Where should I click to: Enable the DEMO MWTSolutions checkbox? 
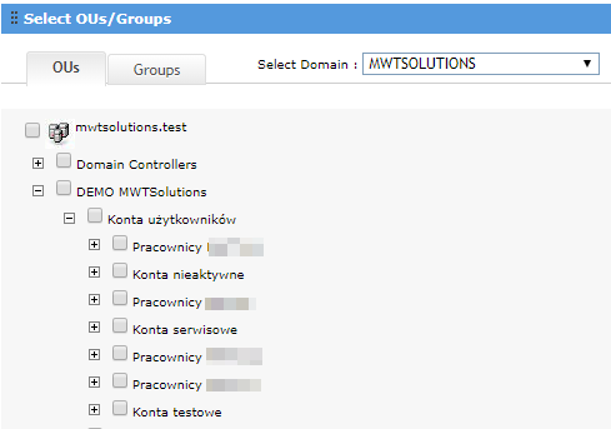click(64, 188)
